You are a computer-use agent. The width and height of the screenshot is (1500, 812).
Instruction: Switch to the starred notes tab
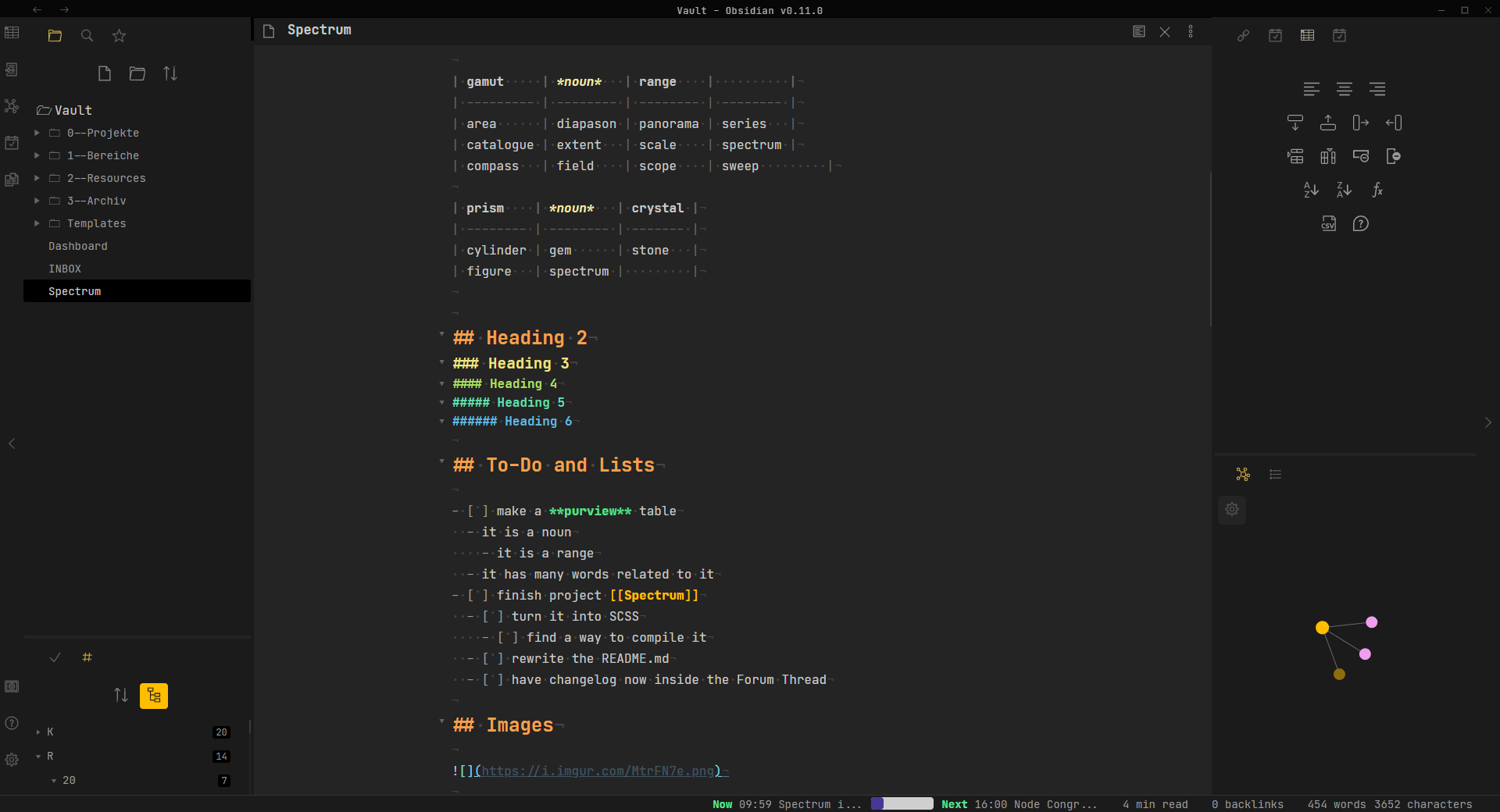(119, 36)
